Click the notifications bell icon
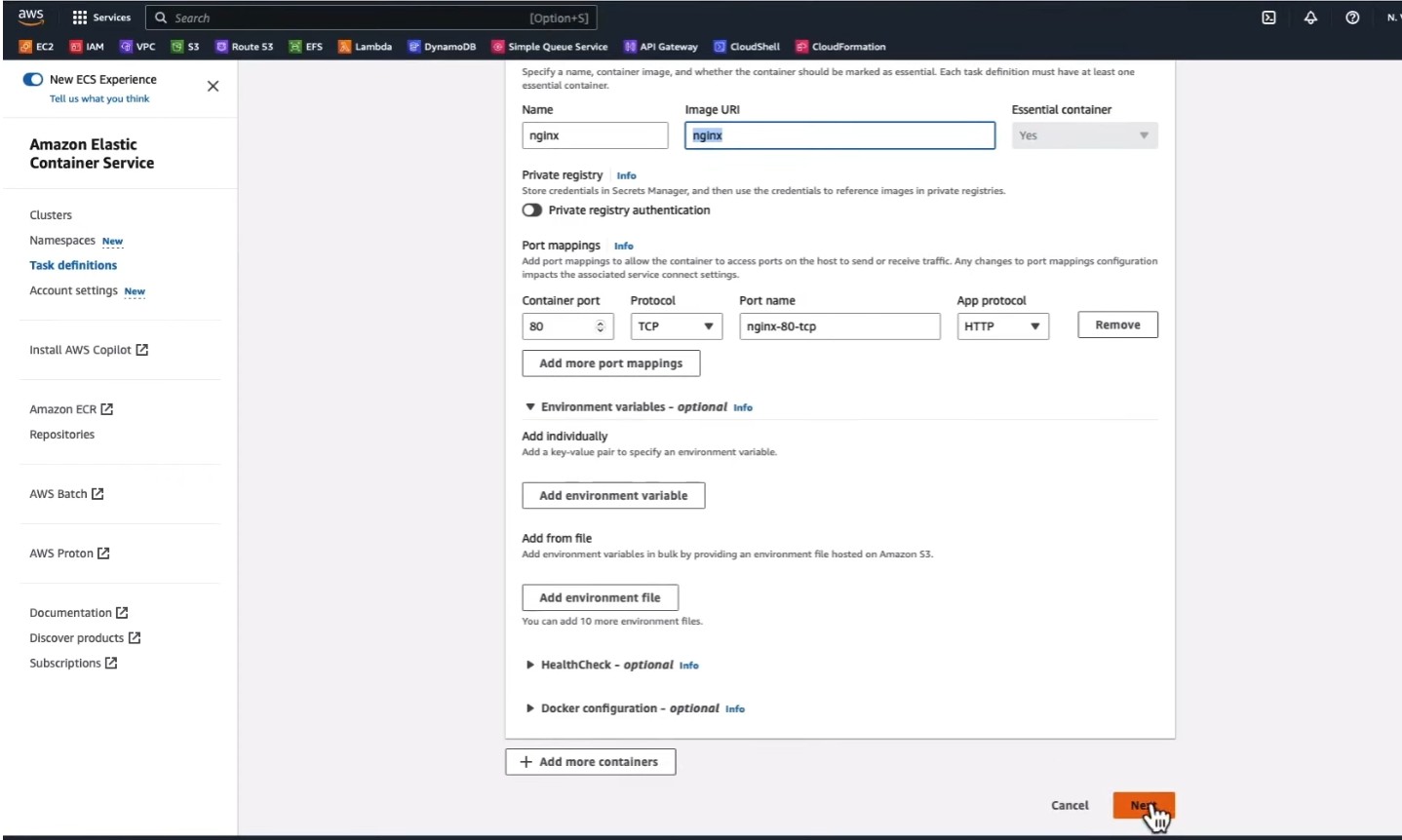Viewport: 1402px width, 840px height. pyautogui.click(x=1310, y=18)
